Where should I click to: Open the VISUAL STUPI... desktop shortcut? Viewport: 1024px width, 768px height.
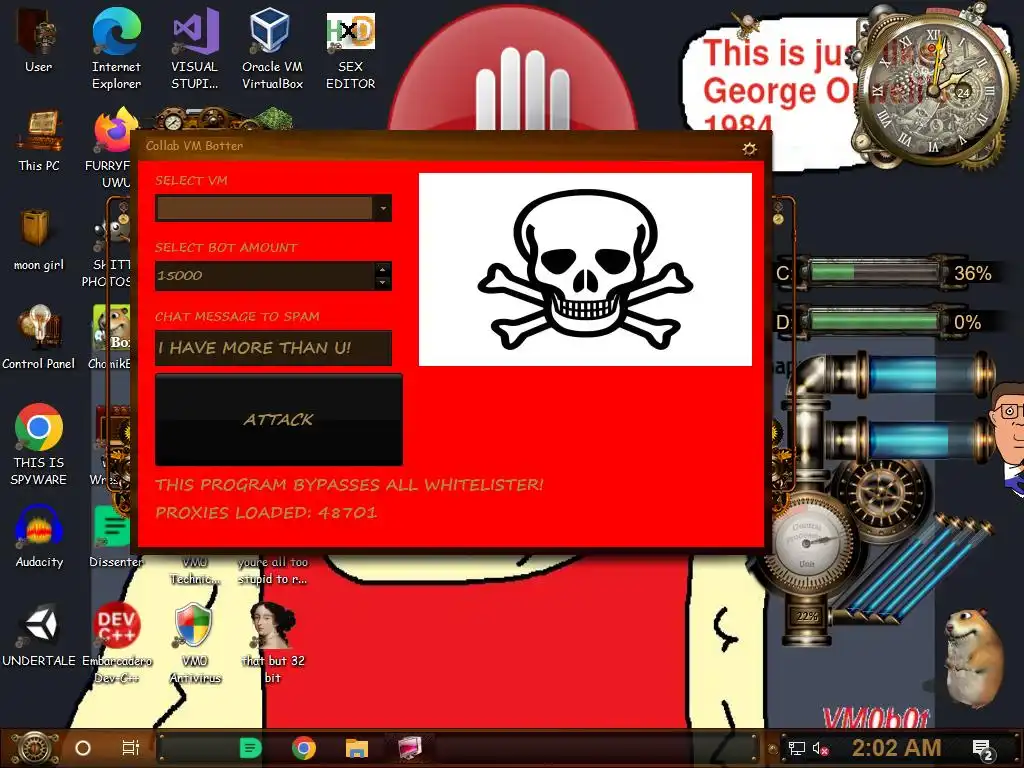coord(195,49)
